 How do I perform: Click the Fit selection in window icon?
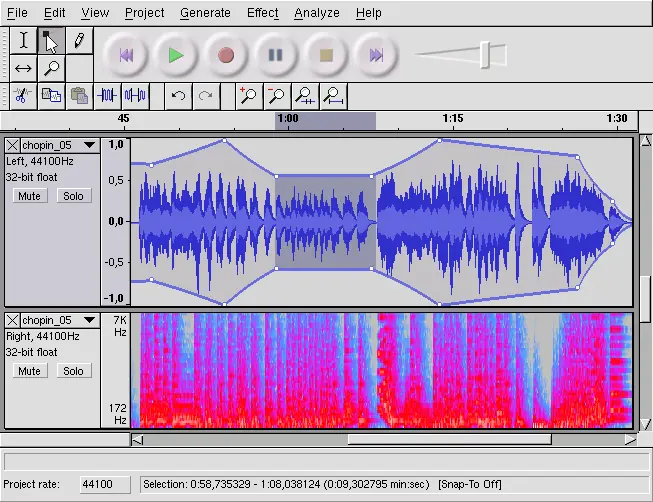pos(305,96)
